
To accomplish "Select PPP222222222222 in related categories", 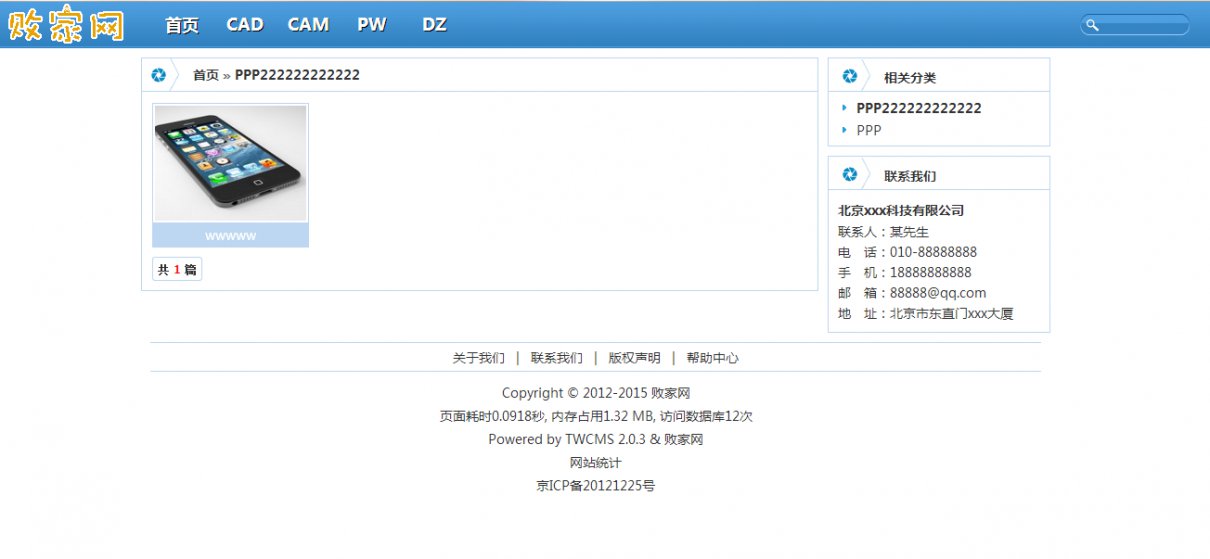I will pos(919,108).
